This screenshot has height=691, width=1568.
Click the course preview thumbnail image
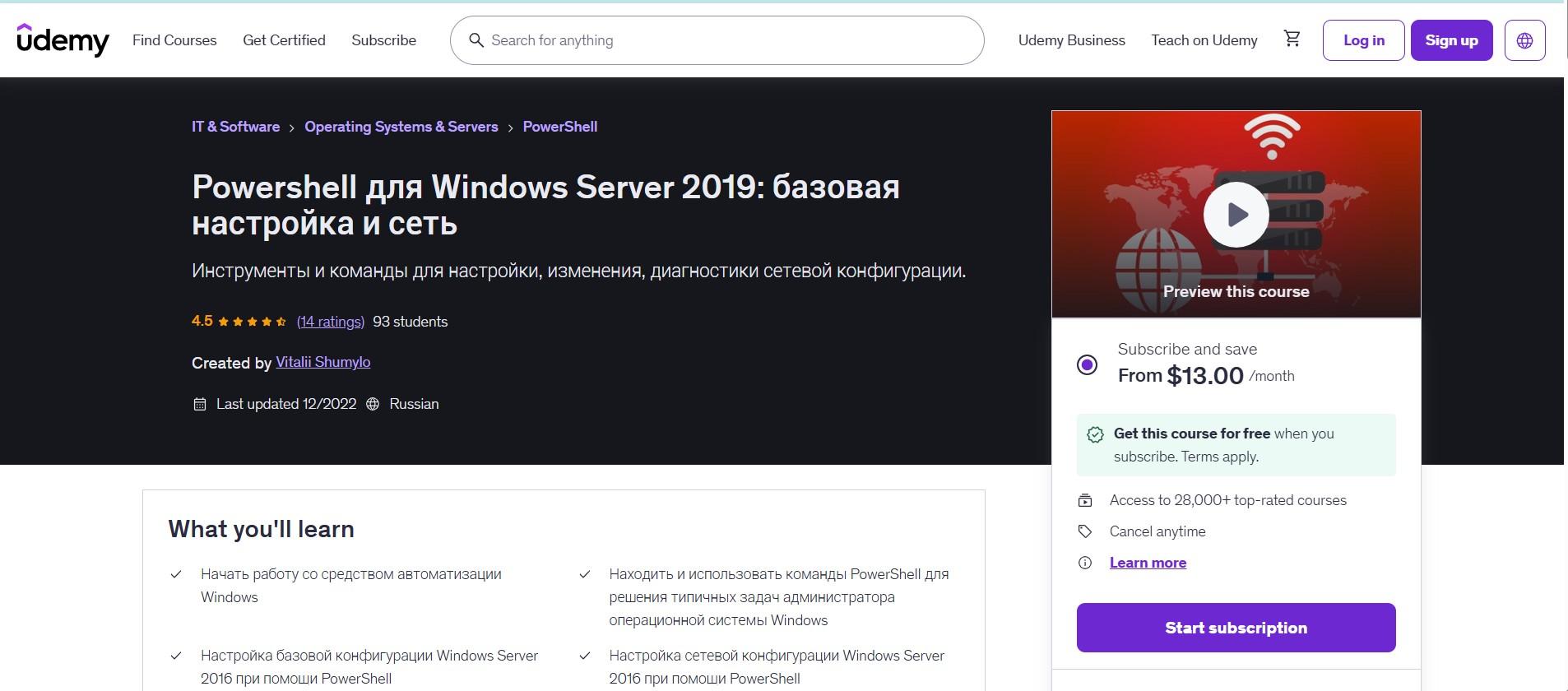click(1236, 214)
